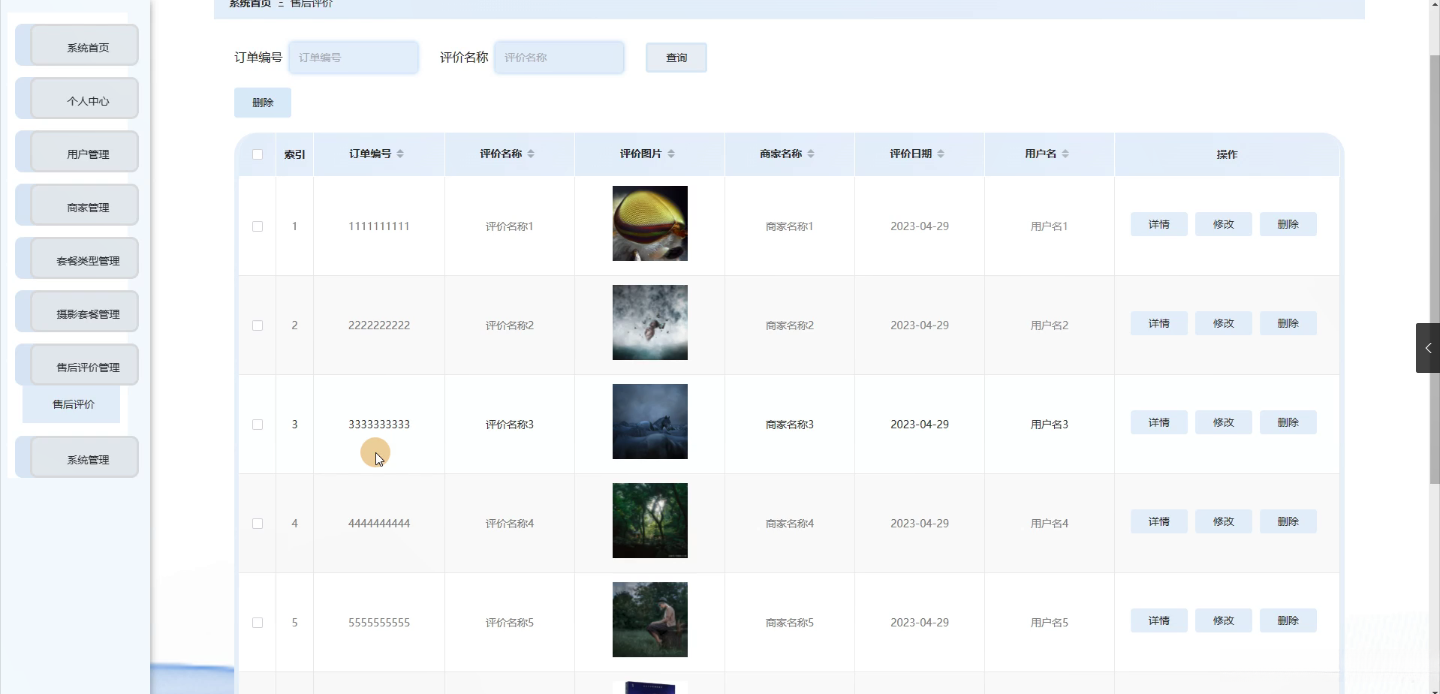Select the 售后评价 submenu item
1440x694 pixels.
[72, 404]
